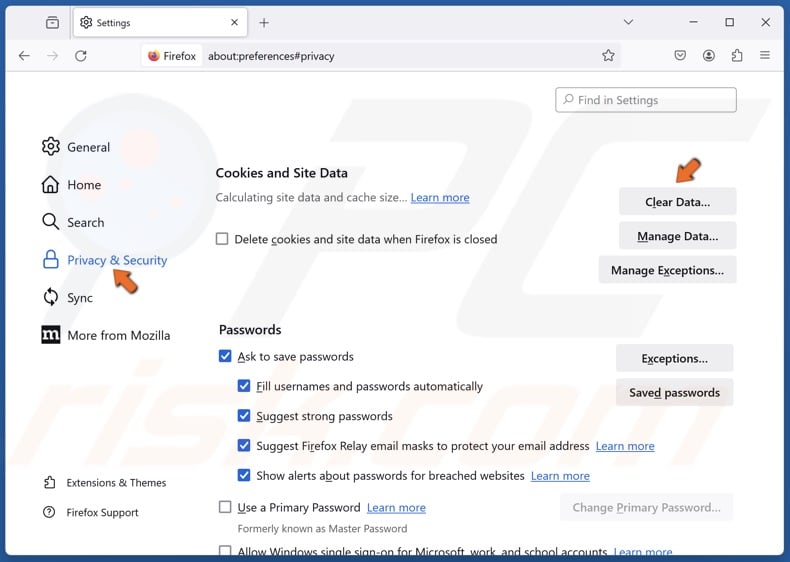Image resolution: width=790 pixels, height=562 pixels.
Task: Open the Firefox account icon
Action: click(x=708, y=55)
